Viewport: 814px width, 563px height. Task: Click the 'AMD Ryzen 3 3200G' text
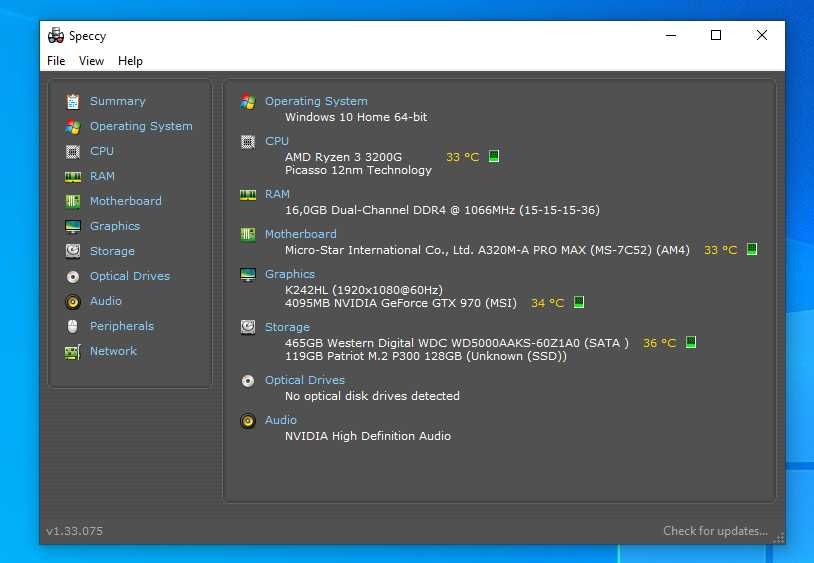(x=343, y=157)
